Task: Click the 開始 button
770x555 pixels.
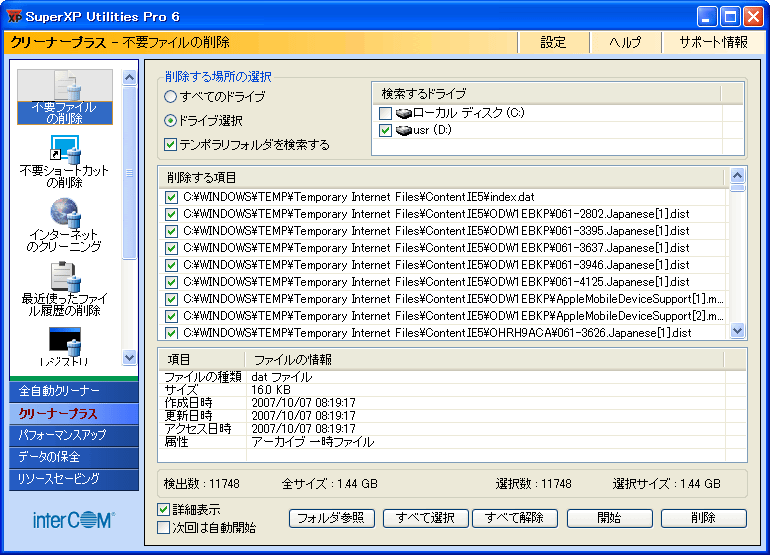Action: click(x=609, y=518)
